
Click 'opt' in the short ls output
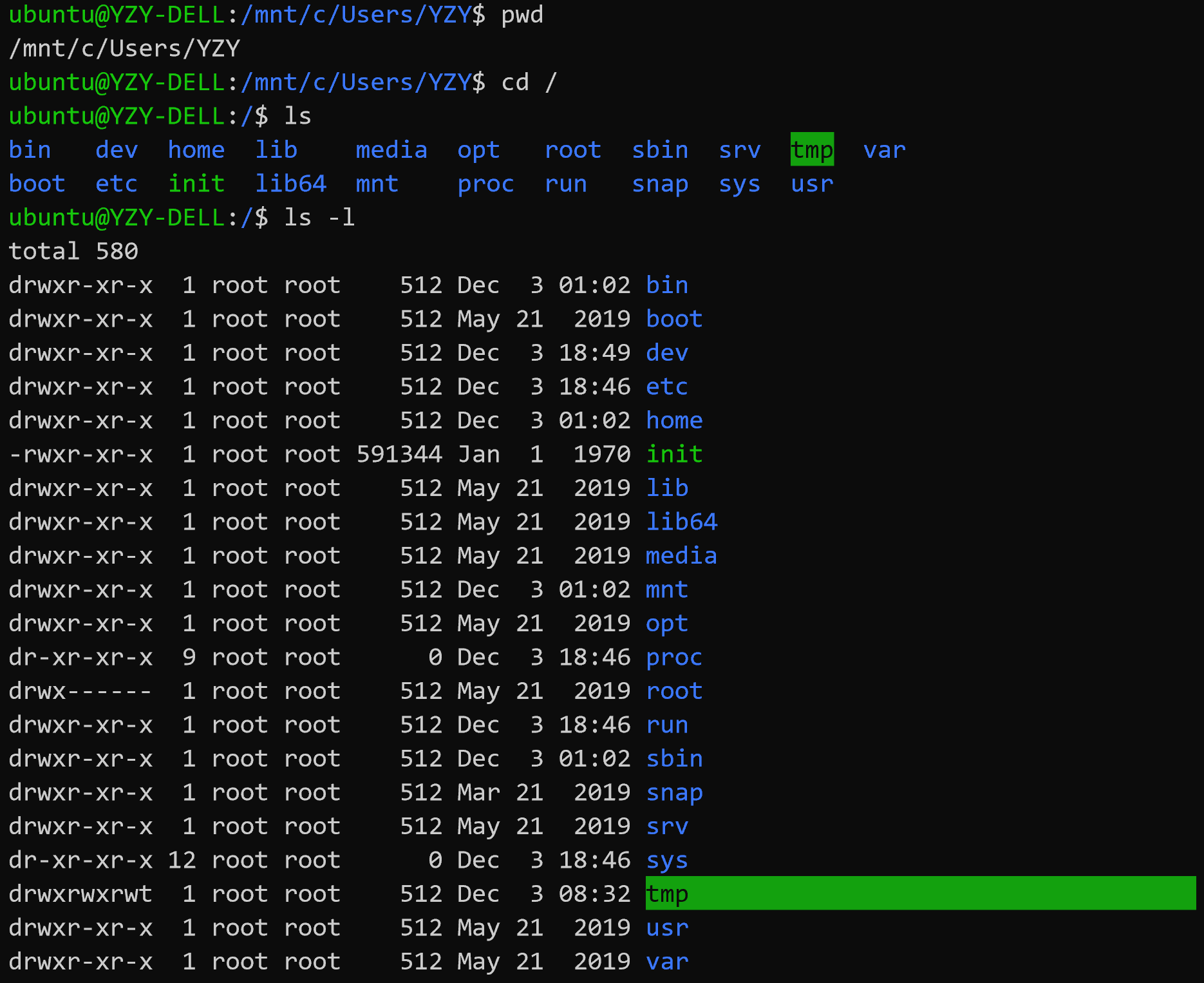(478, 150)
